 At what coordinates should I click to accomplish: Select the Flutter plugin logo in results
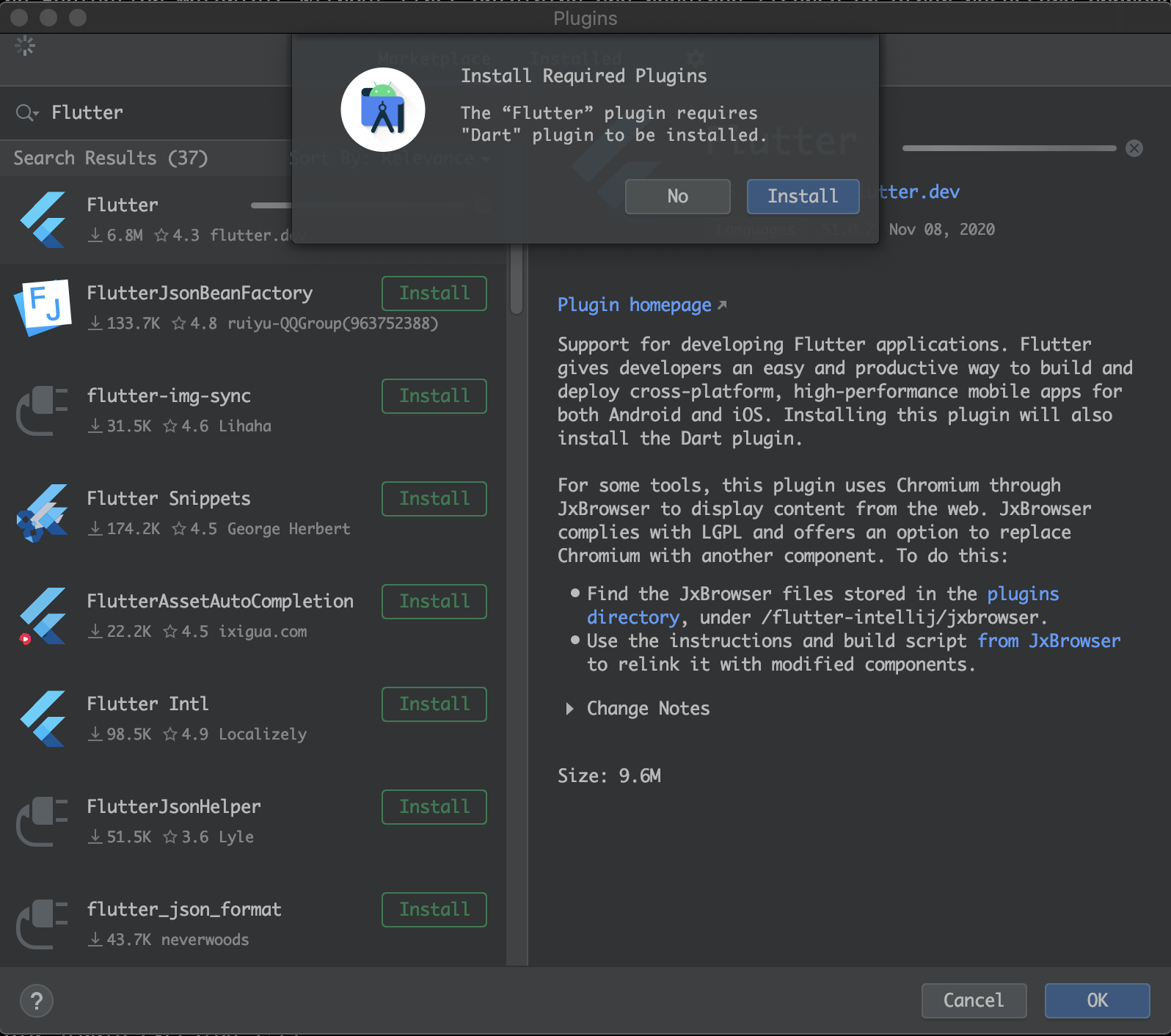(43, 219)
